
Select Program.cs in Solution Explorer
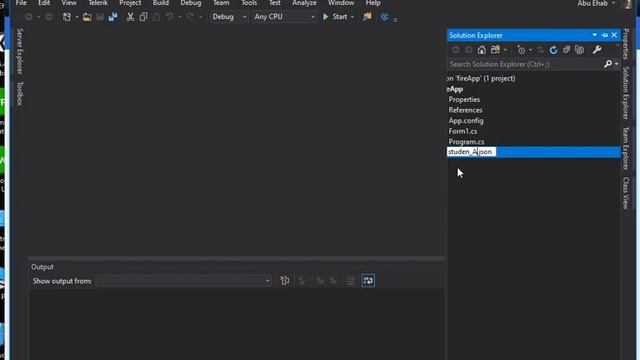point(467,142)
